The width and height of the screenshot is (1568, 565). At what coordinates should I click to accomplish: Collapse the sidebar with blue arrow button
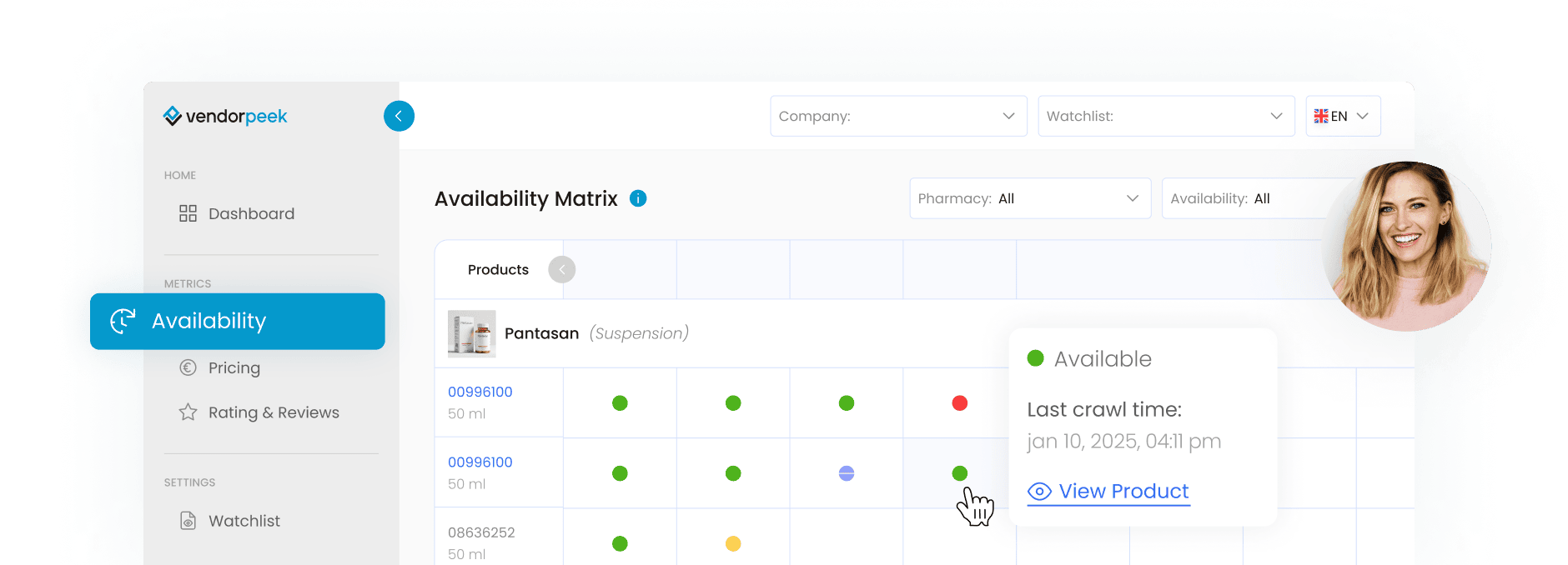click(x=399, y=116)
